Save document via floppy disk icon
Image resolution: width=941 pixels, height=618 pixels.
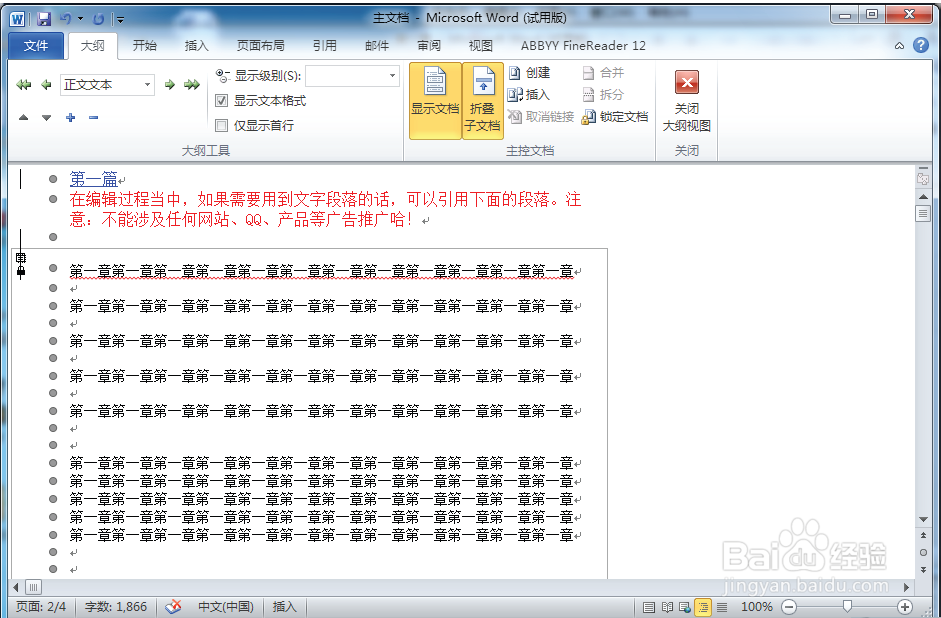tap(44, 19)
